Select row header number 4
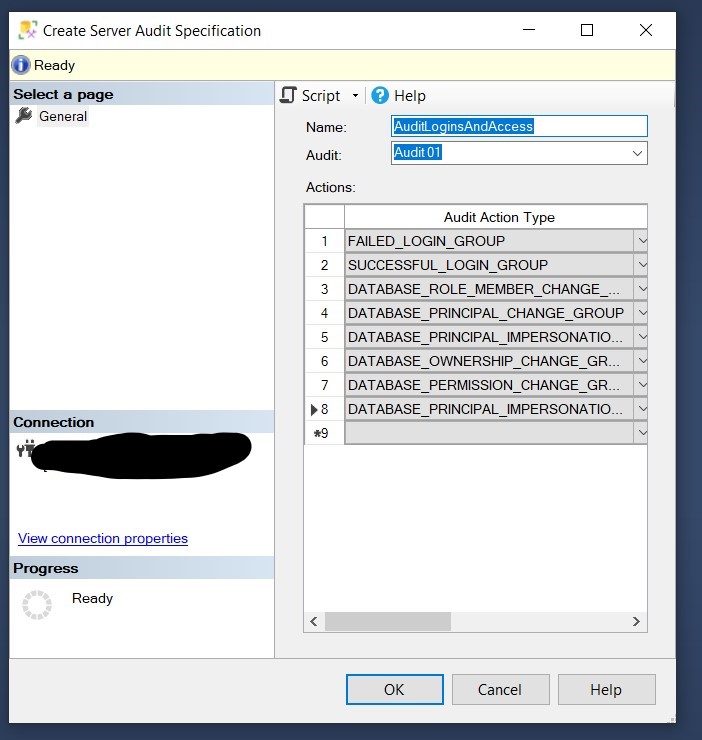 [x=324, y=313]
